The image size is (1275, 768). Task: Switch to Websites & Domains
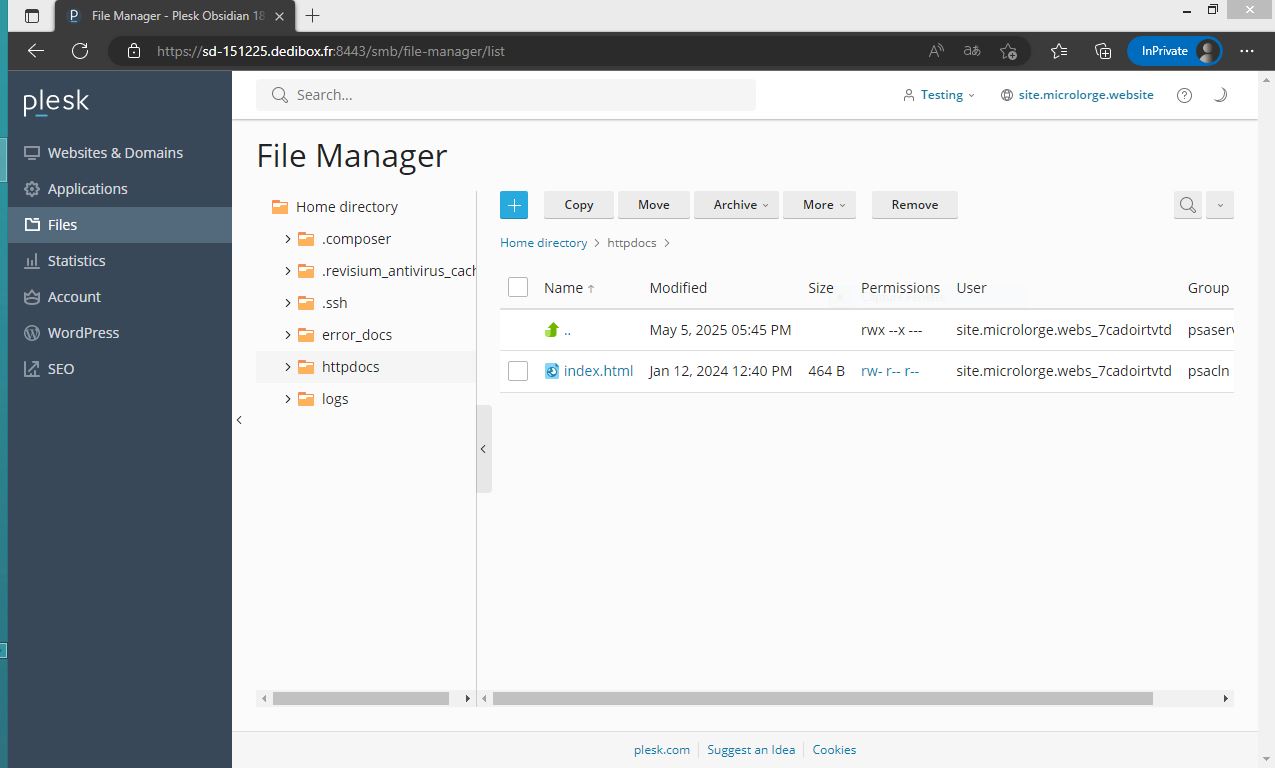point(115,152)
